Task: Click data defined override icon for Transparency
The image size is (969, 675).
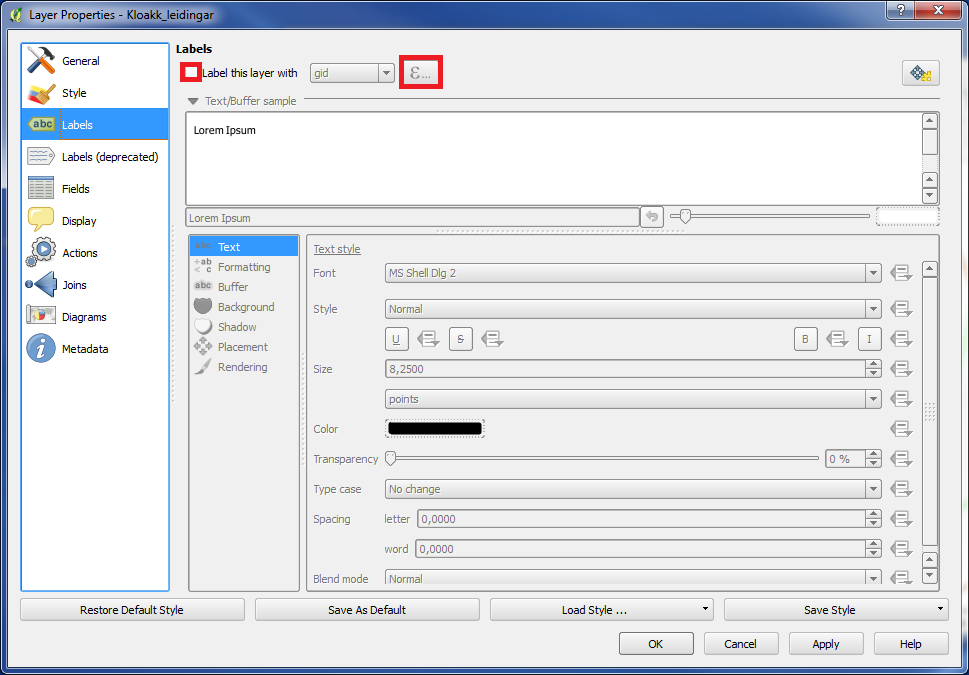Action: point(902,459)
